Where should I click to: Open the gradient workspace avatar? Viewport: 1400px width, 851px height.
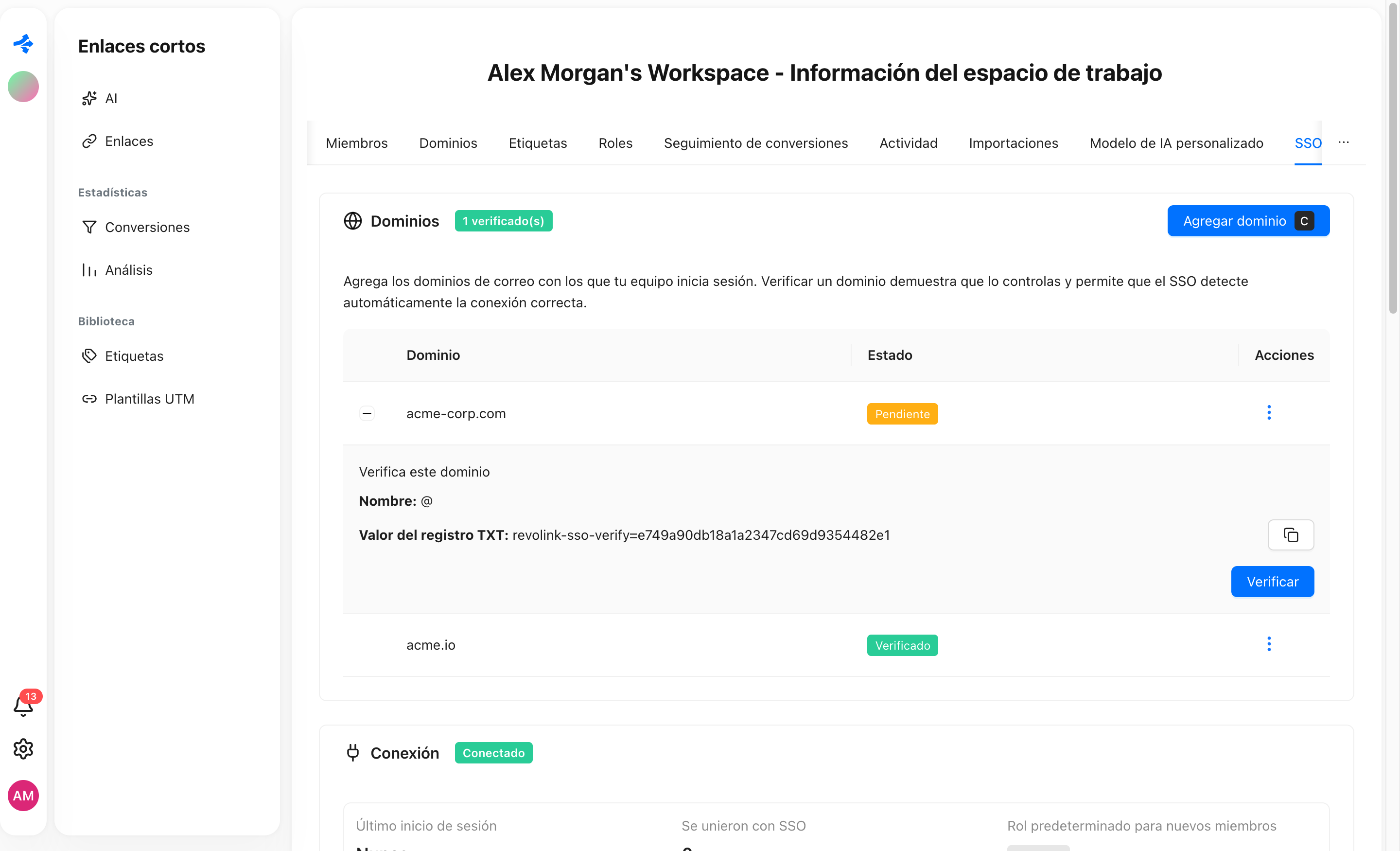(23, 87)
